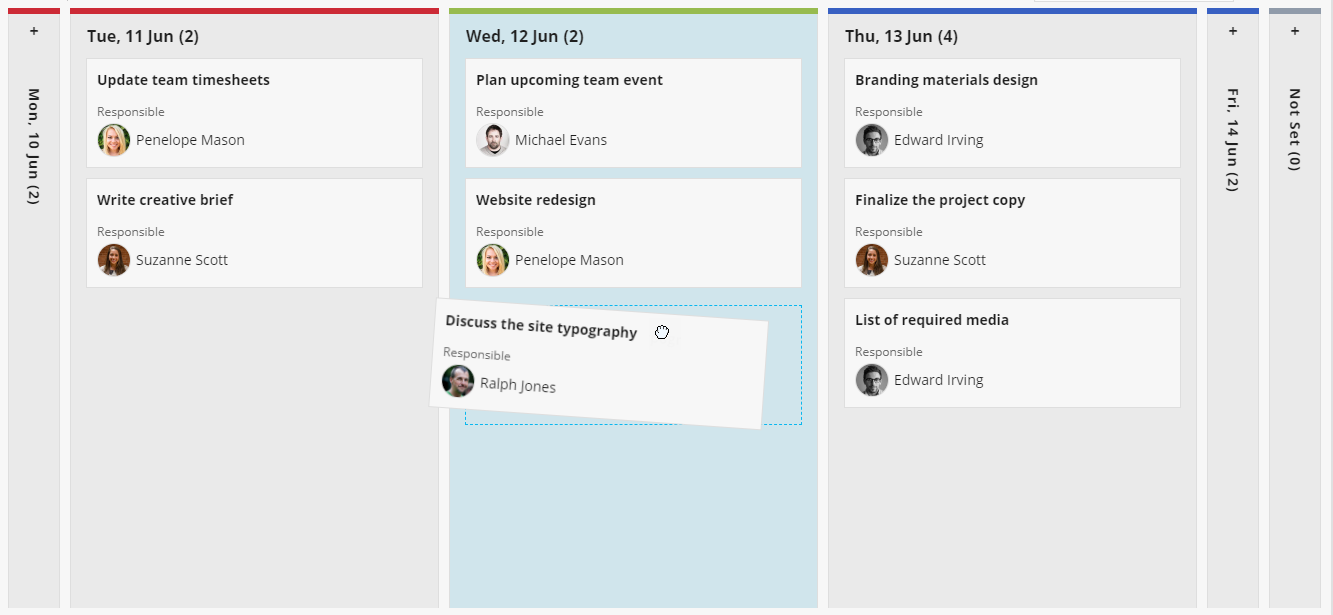Click the Wed, 12 Jun column header
Screen dimensions: 1333x615
tap(525, 37)
